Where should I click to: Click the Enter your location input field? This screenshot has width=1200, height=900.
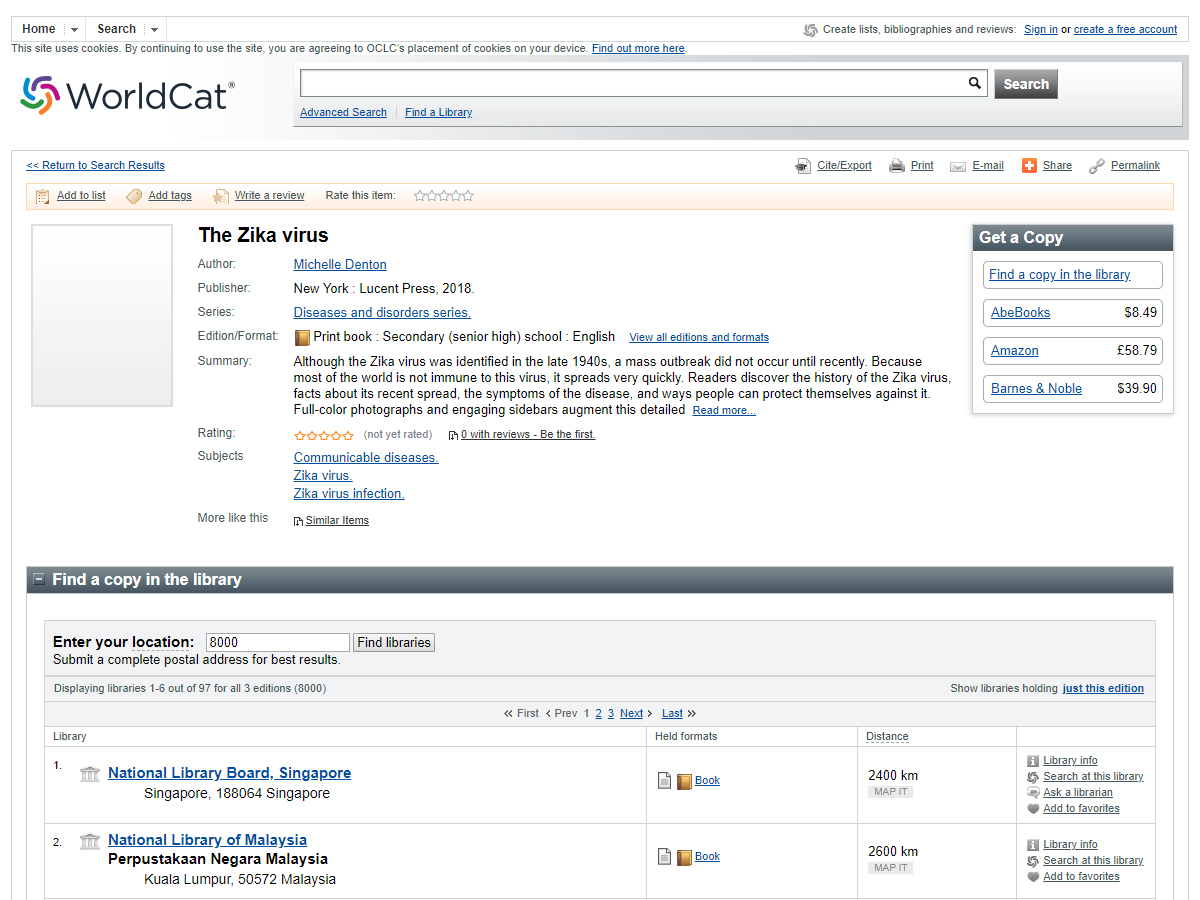pyautogui.click(x=277, y=643)
